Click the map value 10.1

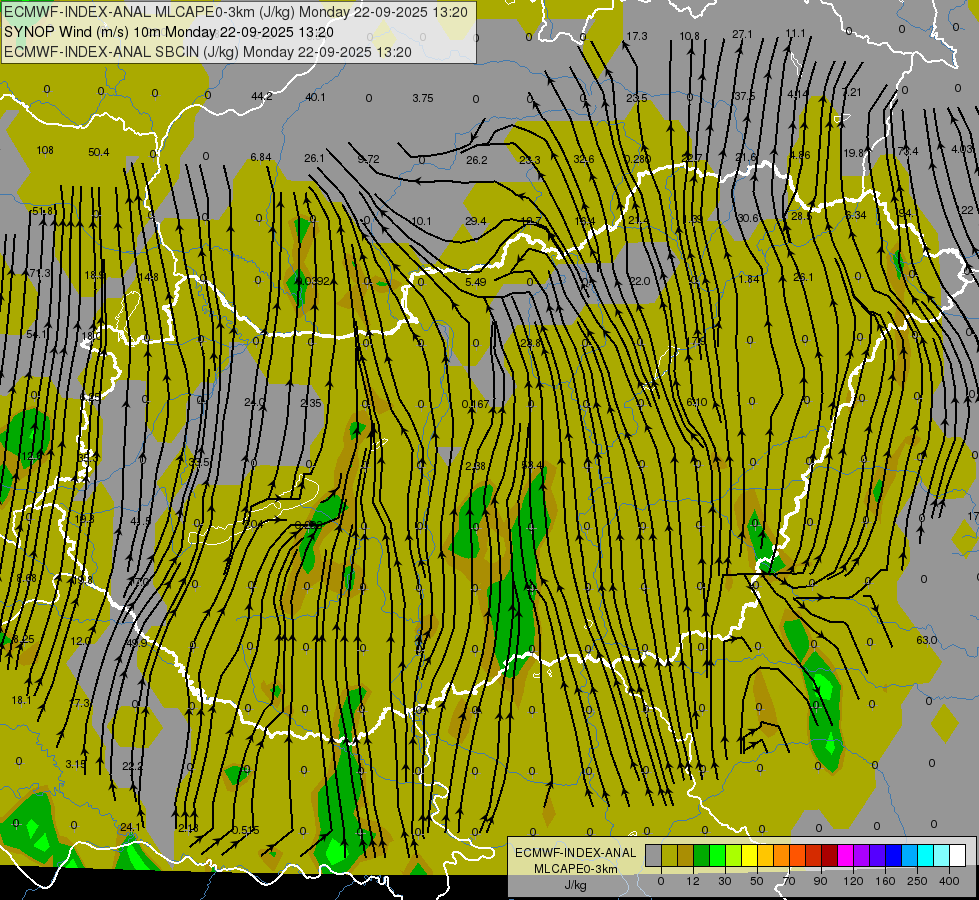(x=421, y=221)
